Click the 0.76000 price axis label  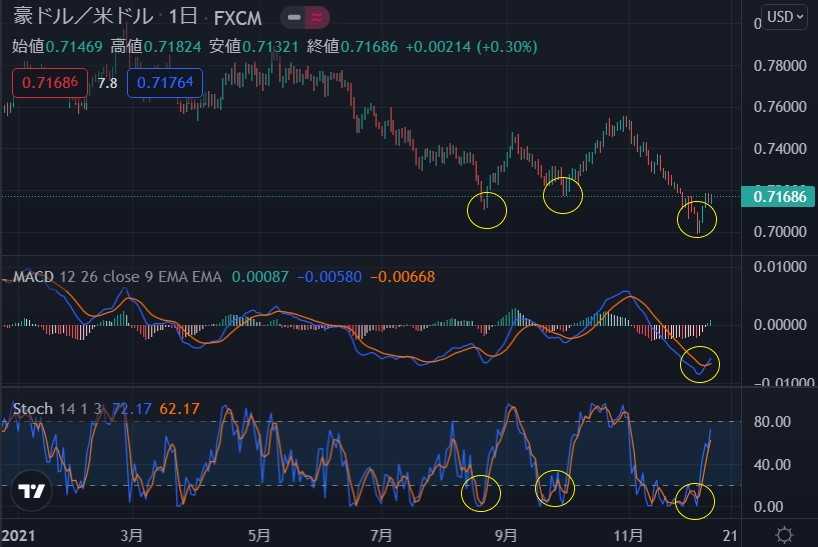click(780, 107)
